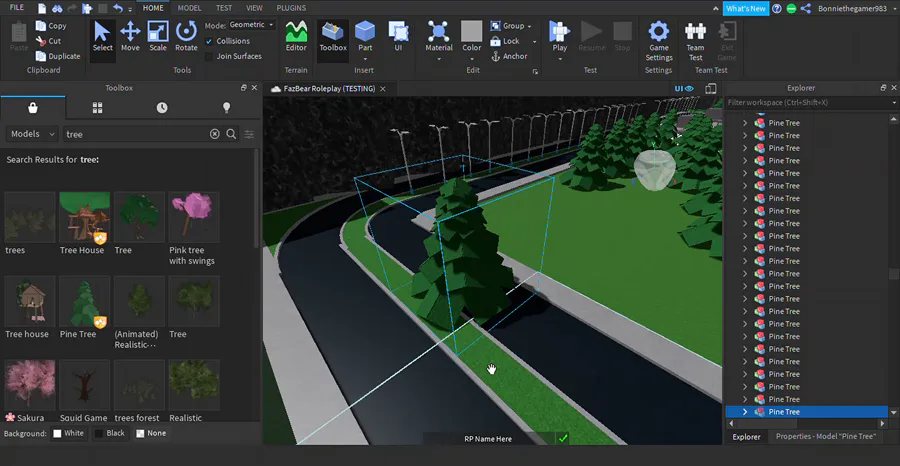The height and width of the screenshot is (466, 900).
Task: Open the Material picker icon
Action: click(x=439, y=30)
